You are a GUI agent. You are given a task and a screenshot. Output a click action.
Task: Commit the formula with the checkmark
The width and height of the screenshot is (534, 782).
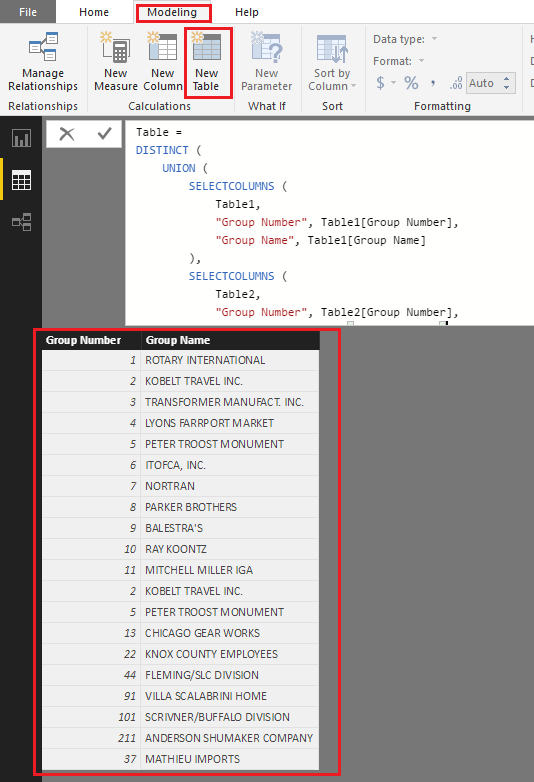click(104, 134)
